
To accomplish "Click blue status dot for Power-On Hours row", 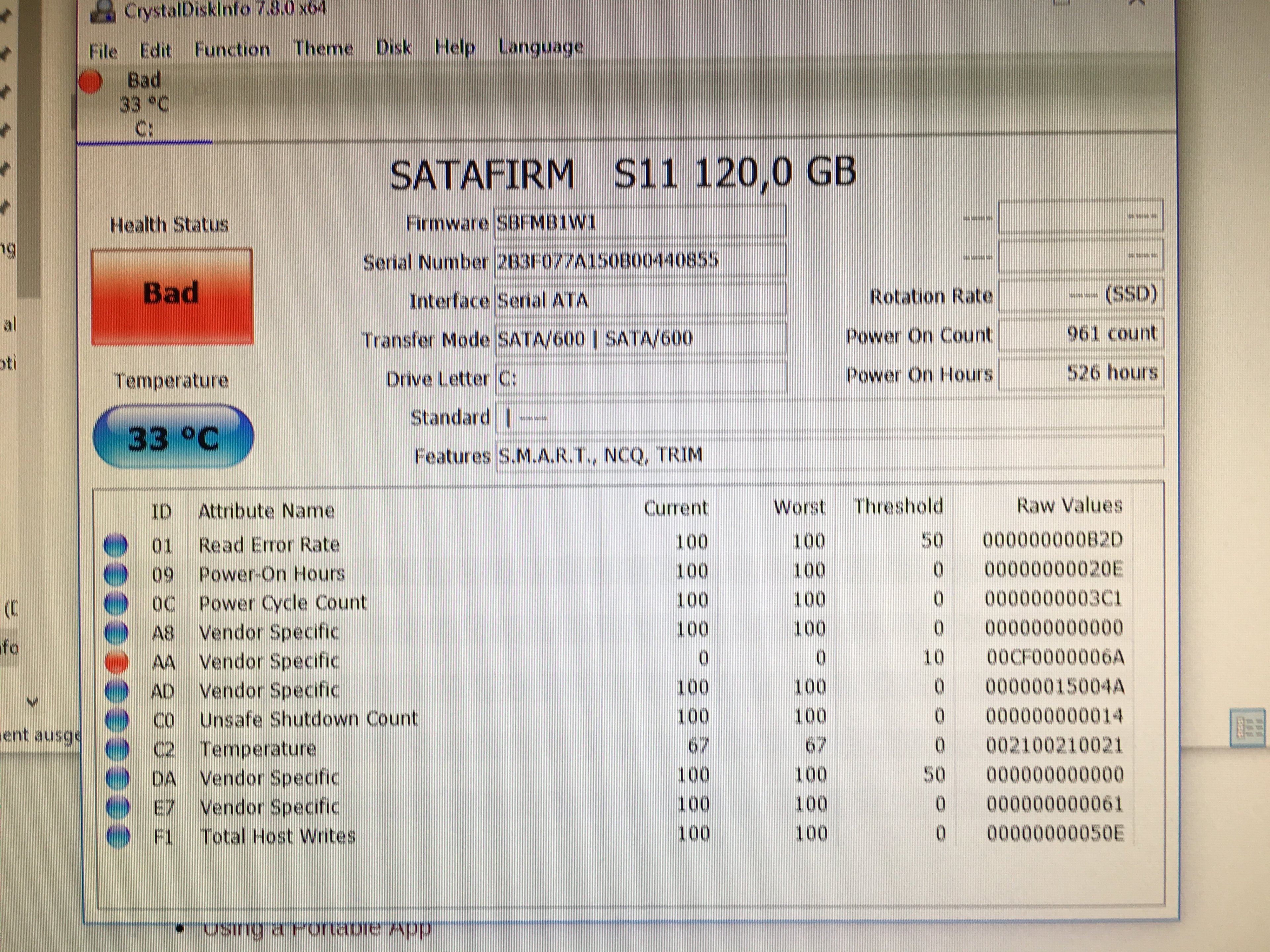I will (x=116, y=574).
